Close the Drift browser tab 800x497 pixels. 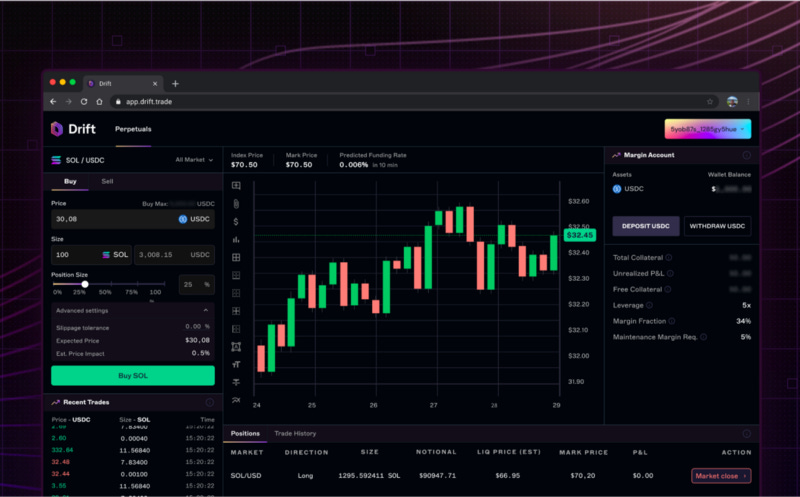155,83
